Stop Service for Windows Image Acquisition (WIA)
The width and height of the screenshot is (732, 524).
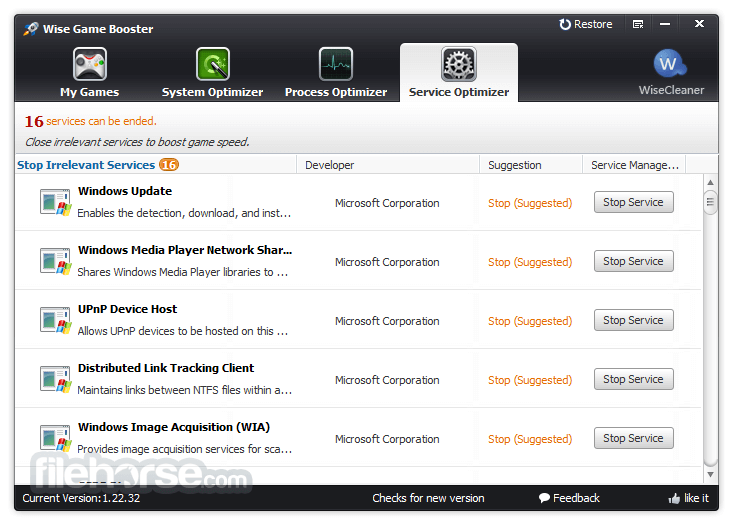[x=633, y=438]
